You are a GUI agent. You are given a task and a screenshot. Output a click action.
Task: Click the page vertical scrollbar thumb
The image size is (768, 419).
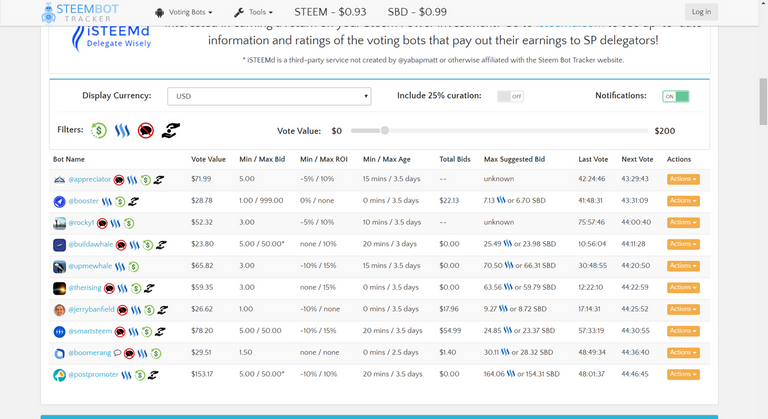tap(763, 101)
